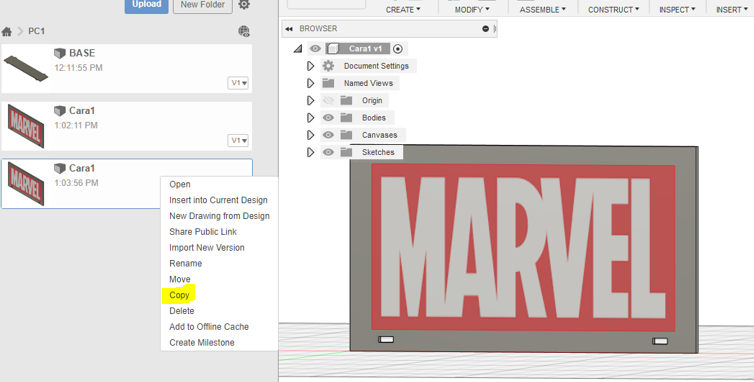Open the V1 version dropdown for BASE
754x382 pixels.
tap(239, 83)
